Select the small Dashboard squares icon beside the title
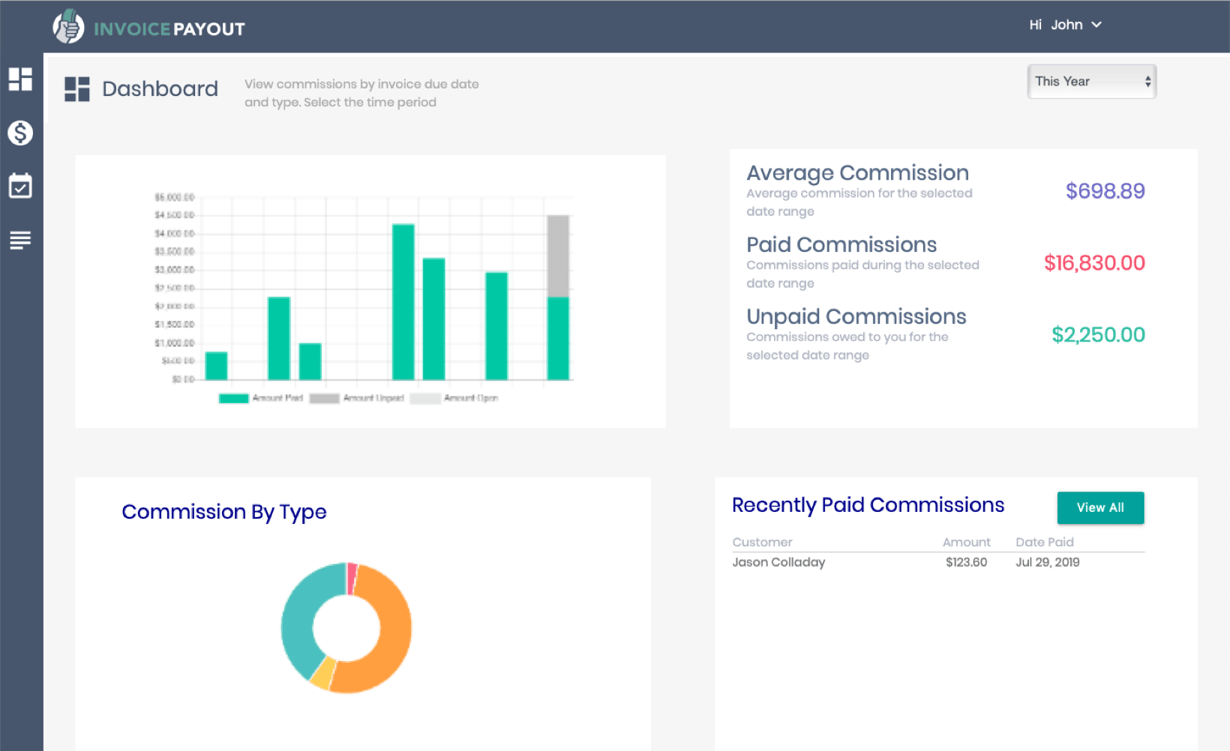The width and height of the screenshot is (1230, 751). click(76, 89)
